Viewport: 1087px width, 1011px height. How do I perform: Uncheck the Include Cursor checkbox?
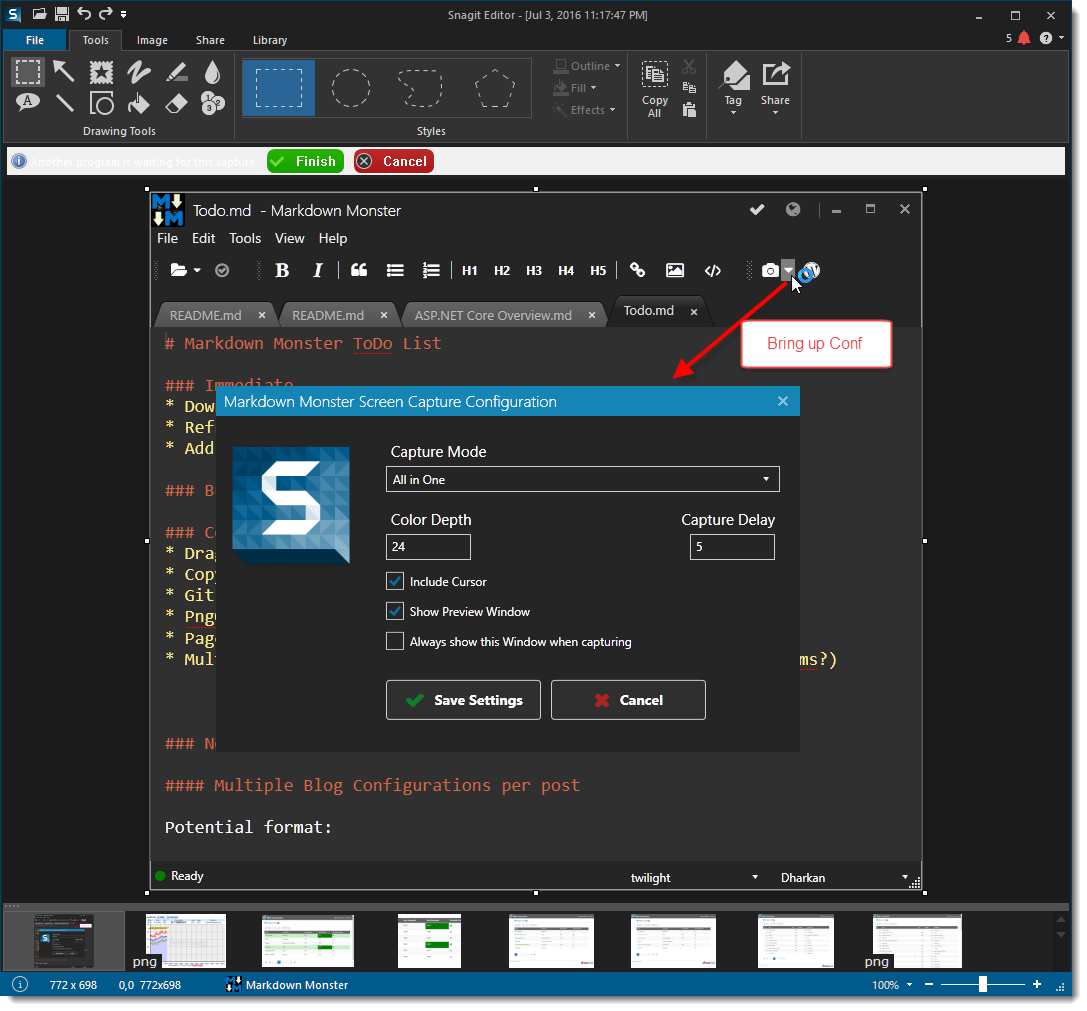coord(395,581)
